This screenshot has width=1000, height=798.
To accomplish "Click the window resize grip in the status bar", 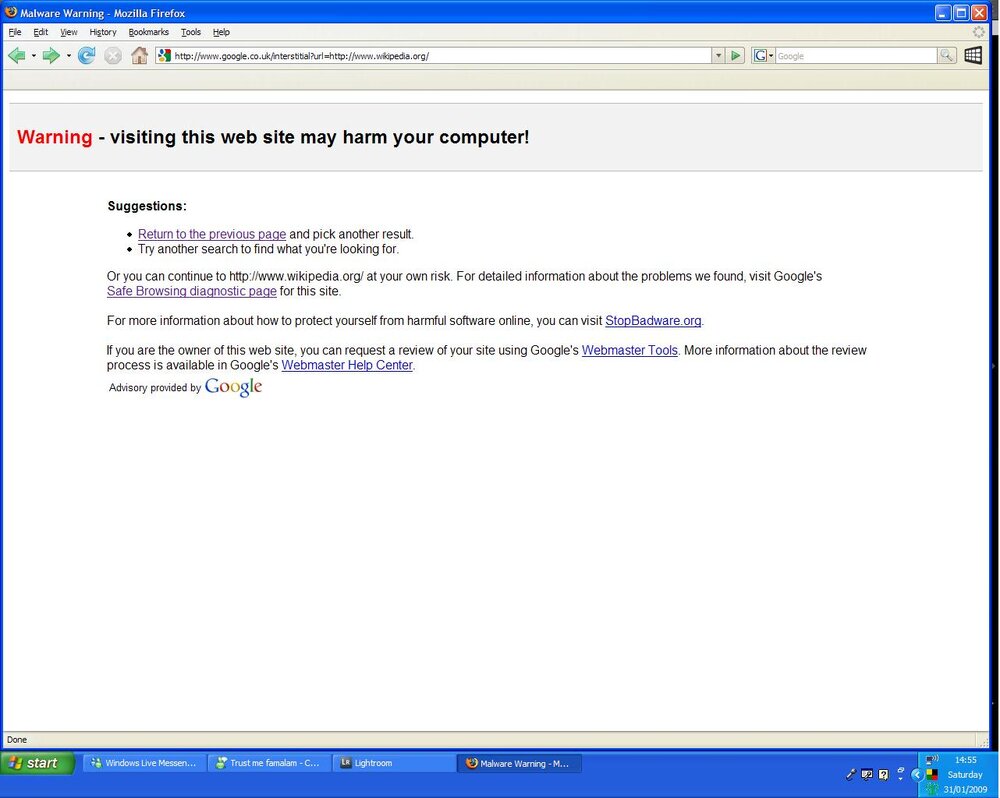I will [x=982, y=741].
